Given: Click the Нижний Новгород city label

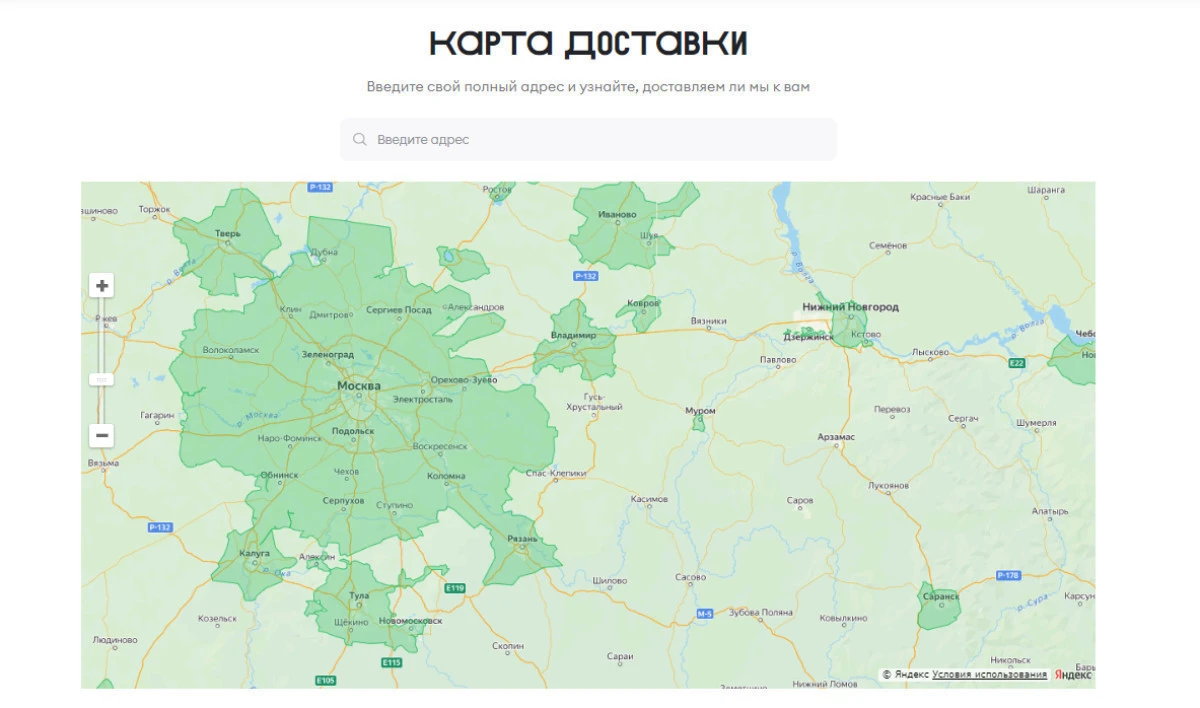Looking at the screenshot, I should [850, 307].
